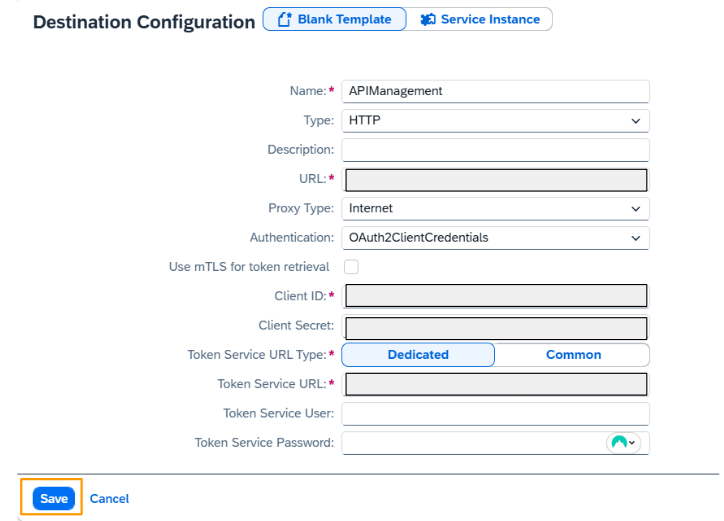The image size is (724, 521).
Task: Click the Client ID input field
Action: [496, 296]
